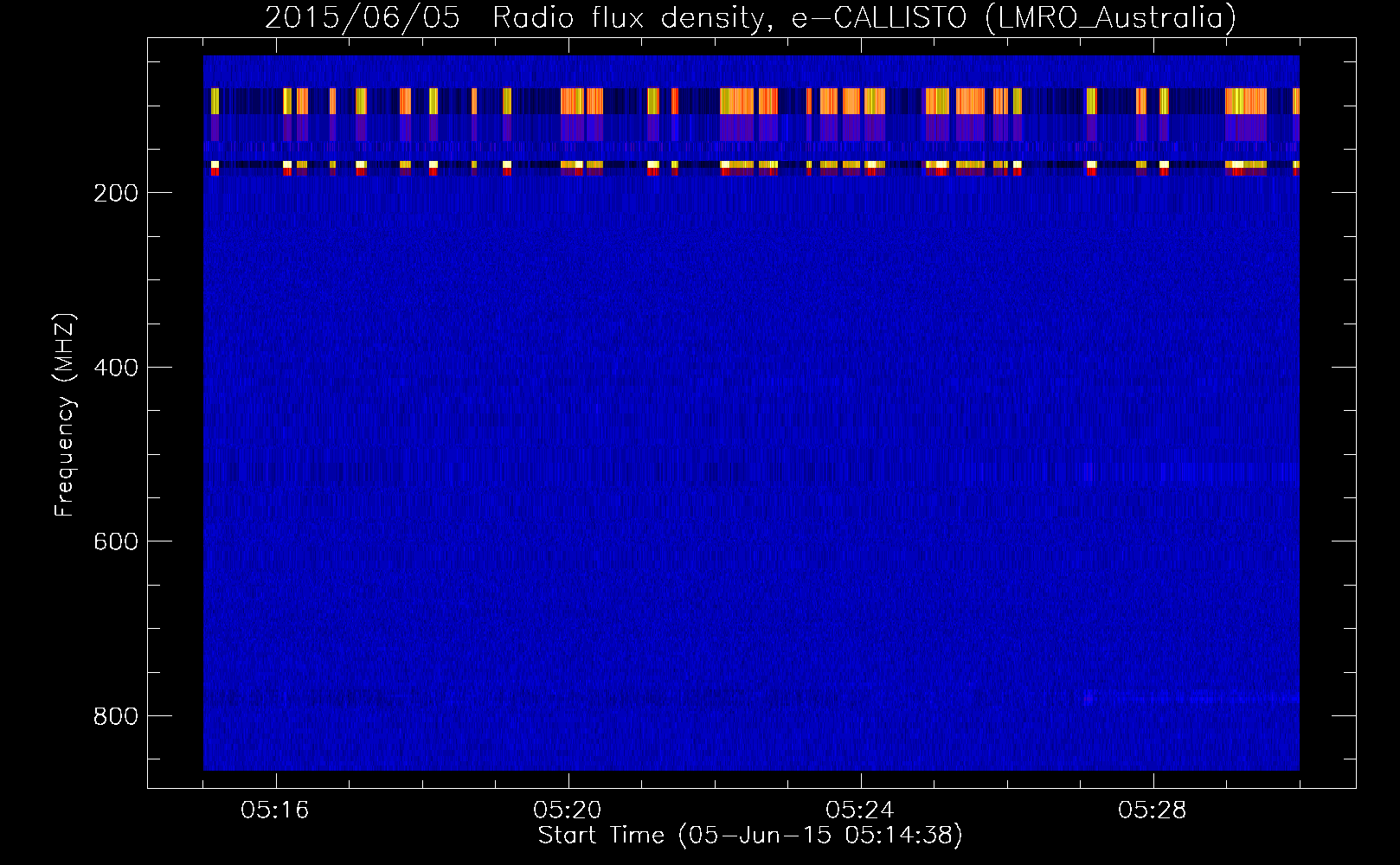The image size is (1400, 865).
Task: Select the 05:28 time tick label
Action: [x=1153, y=811]
